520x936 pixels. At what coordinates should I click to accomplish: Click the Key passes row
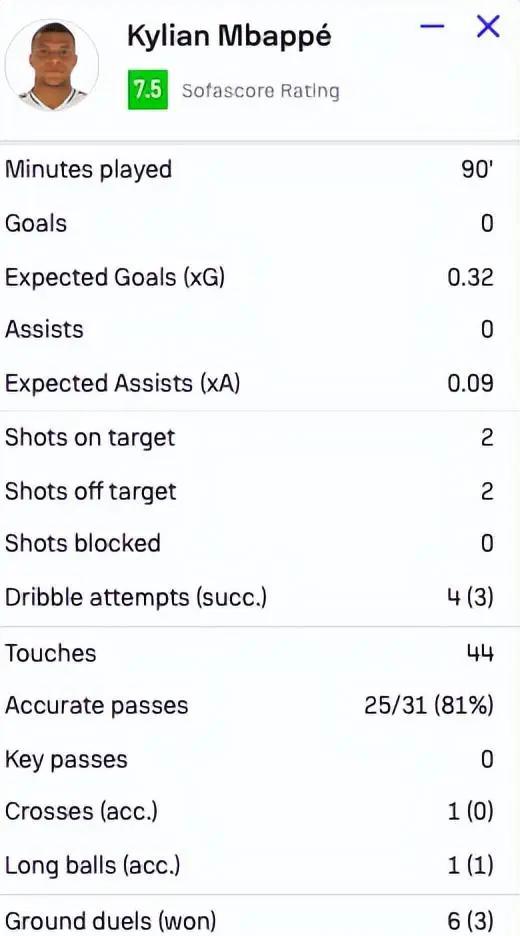(260, 759)
